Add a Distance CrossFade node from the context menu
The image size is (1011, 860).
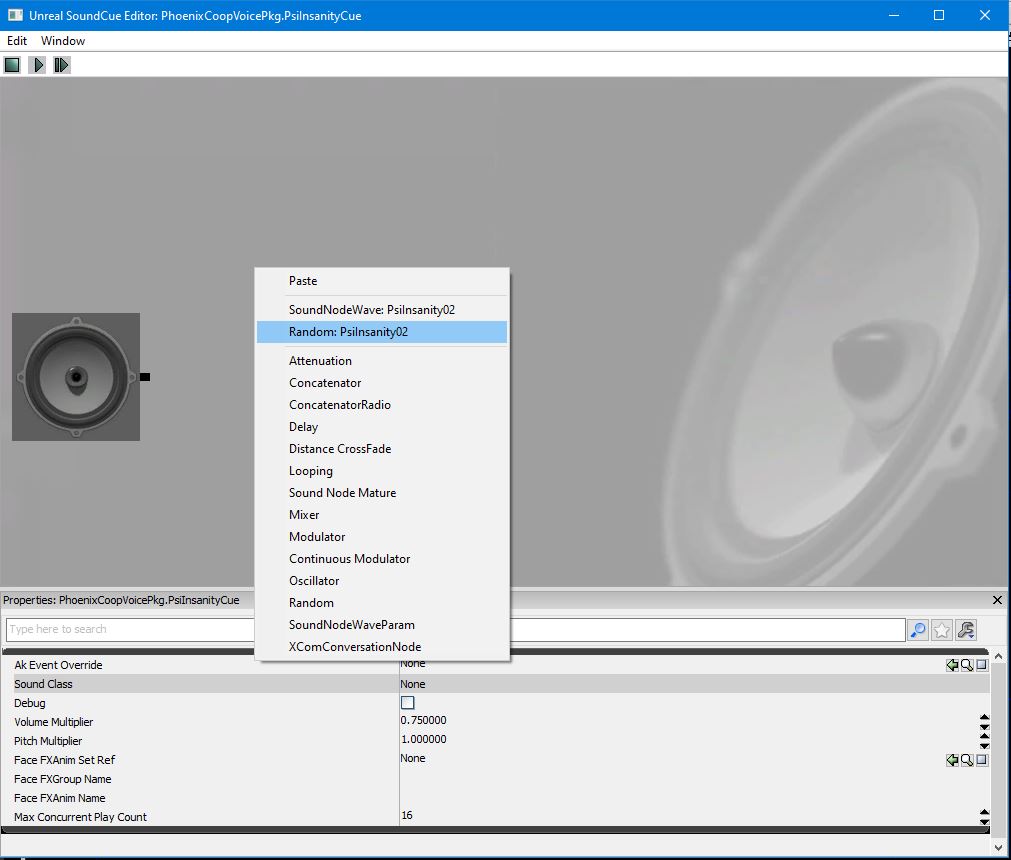point(382,449)
